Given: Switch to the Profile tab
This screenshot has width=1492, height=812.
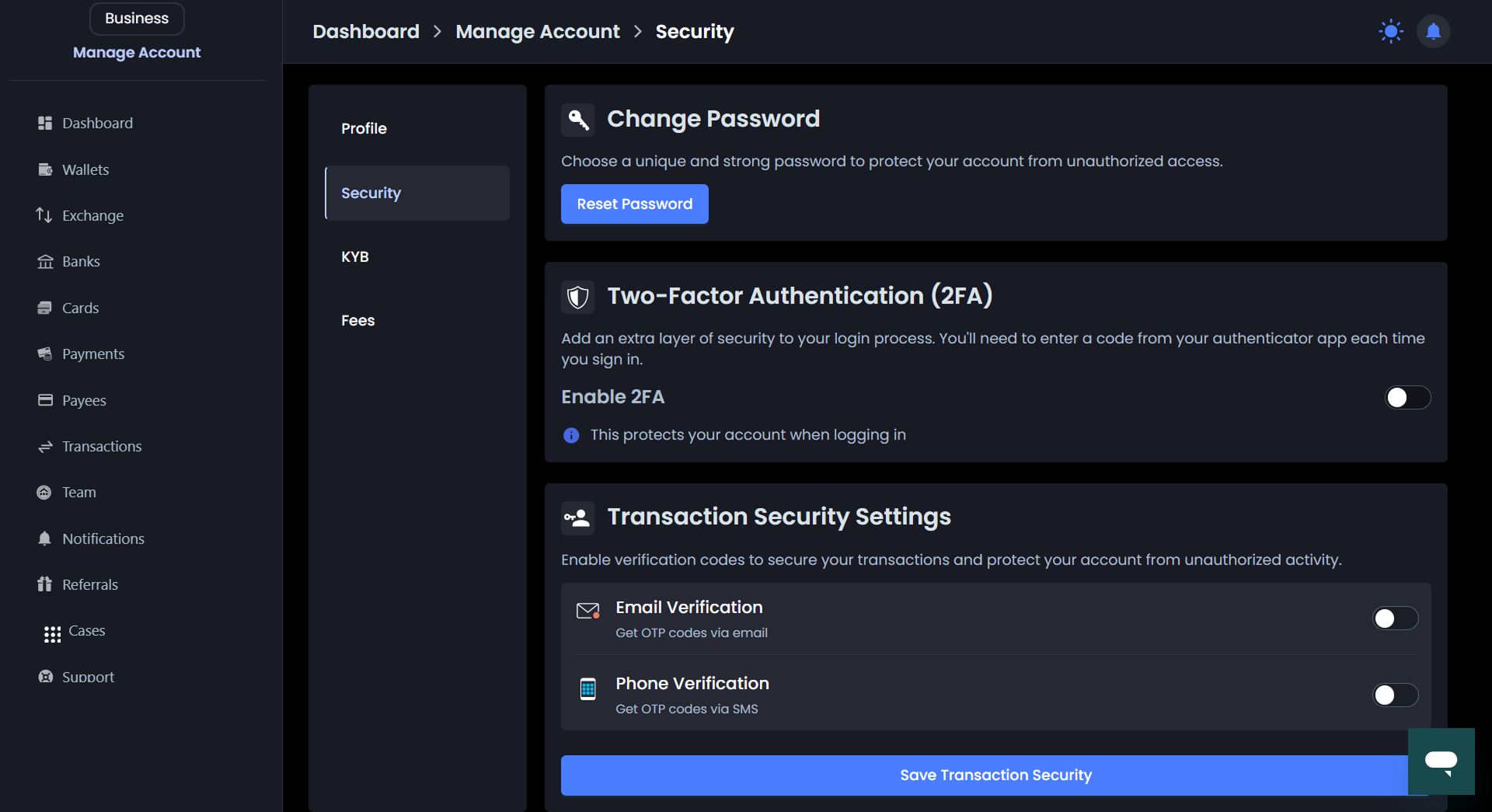Looking at the screenshot, I should pyautogui.click(x=364, y=128).
